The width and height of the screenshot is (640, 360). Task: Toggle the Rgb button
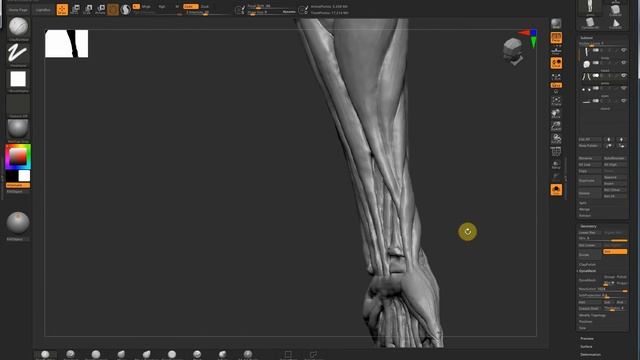[162, 7]
